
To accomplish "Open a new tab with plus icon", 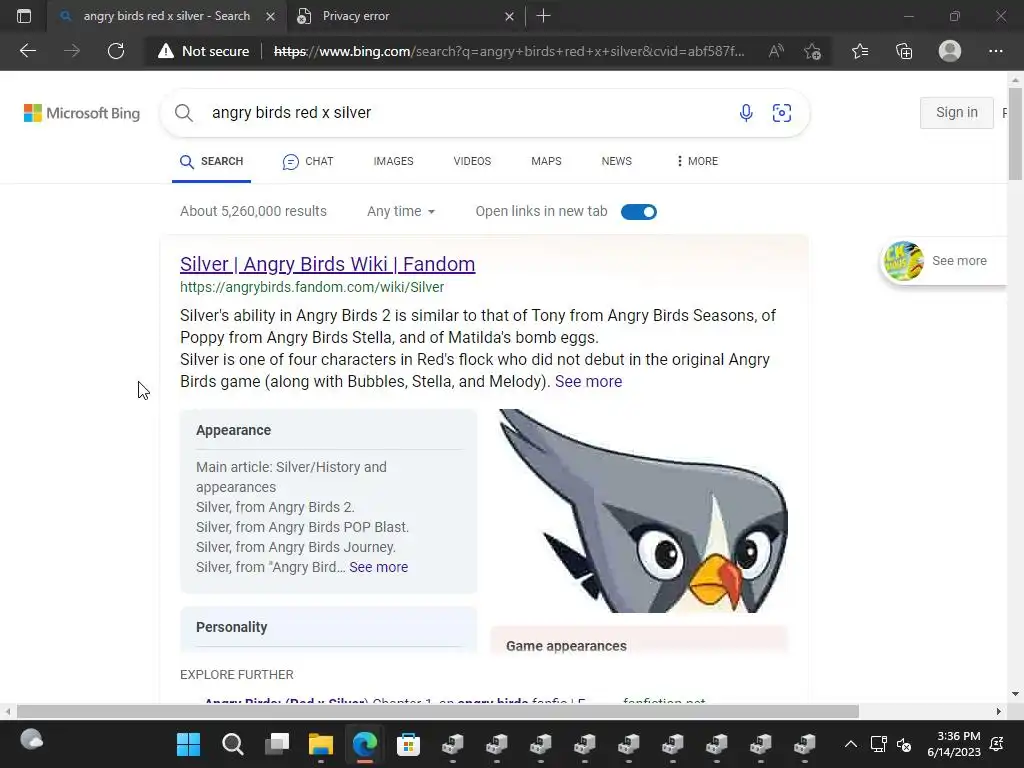I will pos(543,16).
